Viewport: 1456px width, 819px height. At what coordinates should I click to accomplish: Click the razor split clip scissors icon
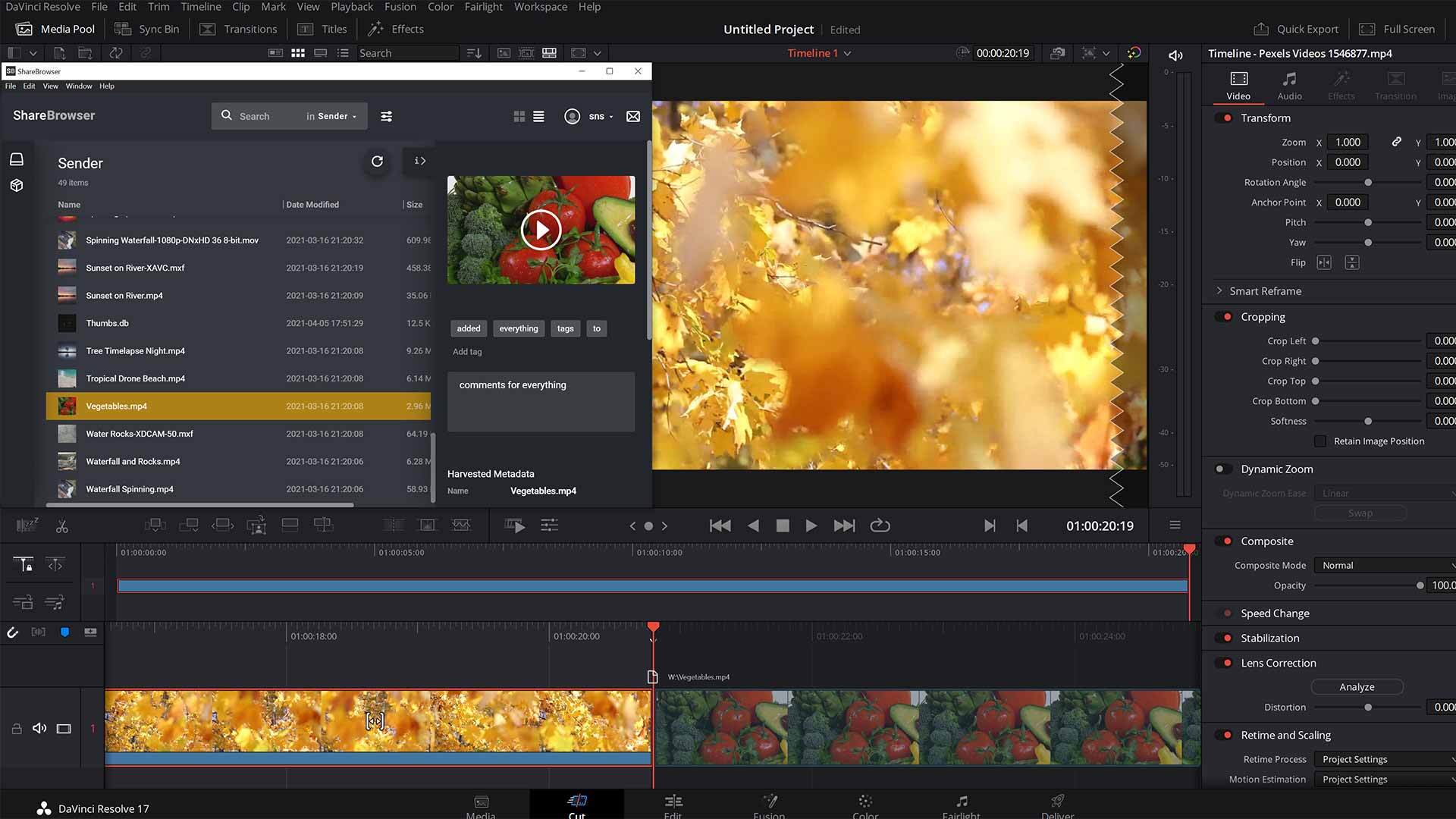coord(61,526)
